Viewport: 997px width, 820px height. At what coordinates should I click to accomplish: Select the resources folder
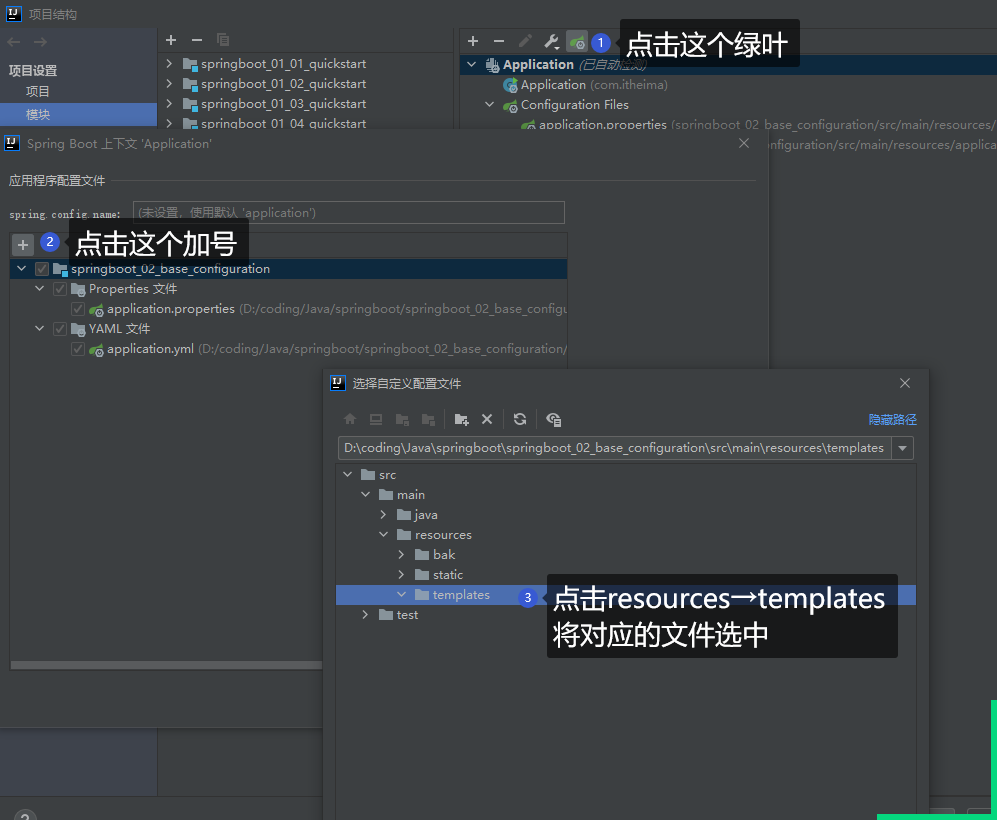(443, 535)
